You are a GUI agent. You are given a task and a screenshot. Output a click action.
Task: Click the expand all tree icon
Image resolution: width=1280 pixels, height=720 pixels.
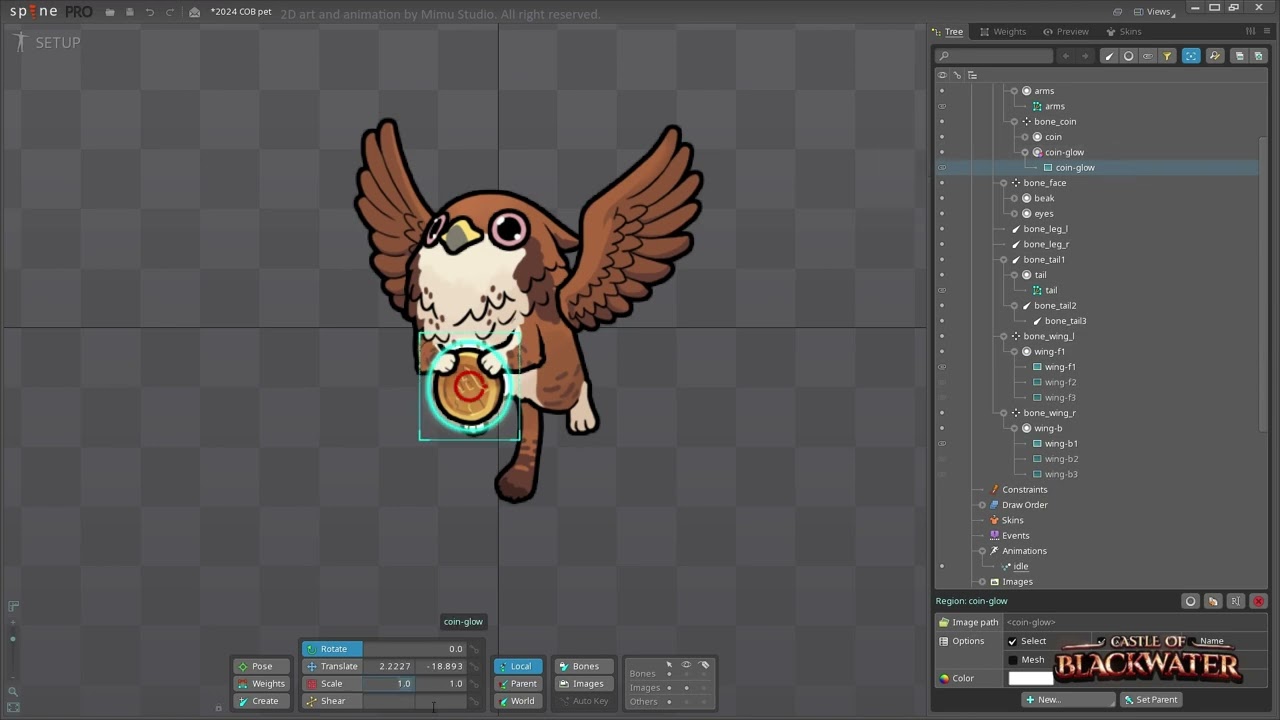tap(1258, 56)
